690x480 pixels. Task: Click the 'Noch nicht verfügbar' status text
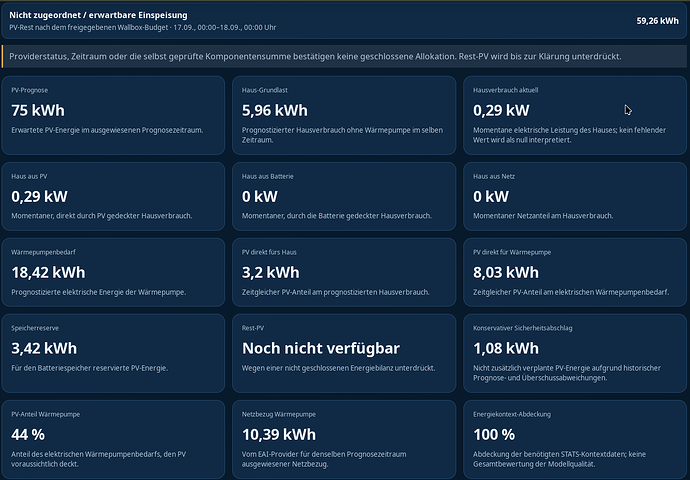(321, 348)
